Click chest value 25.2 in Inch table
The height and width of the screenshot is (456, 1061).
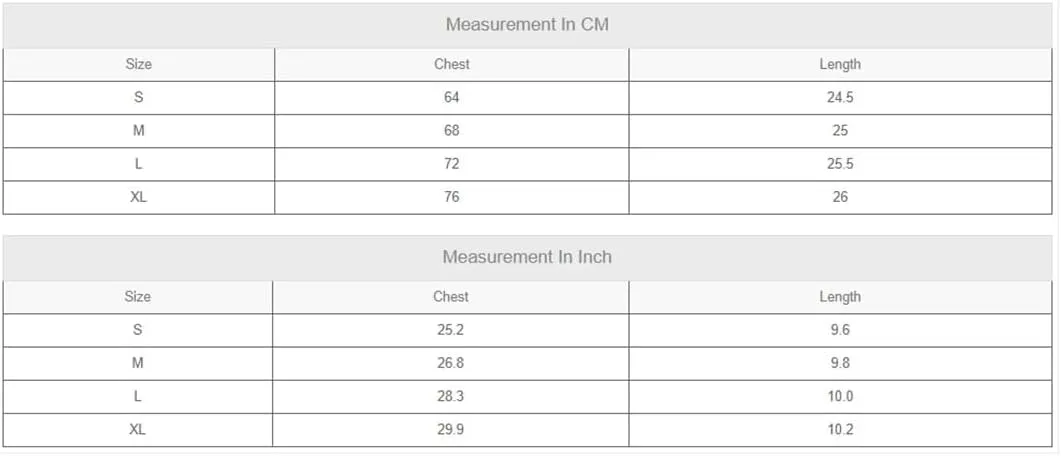coord(451,330)
